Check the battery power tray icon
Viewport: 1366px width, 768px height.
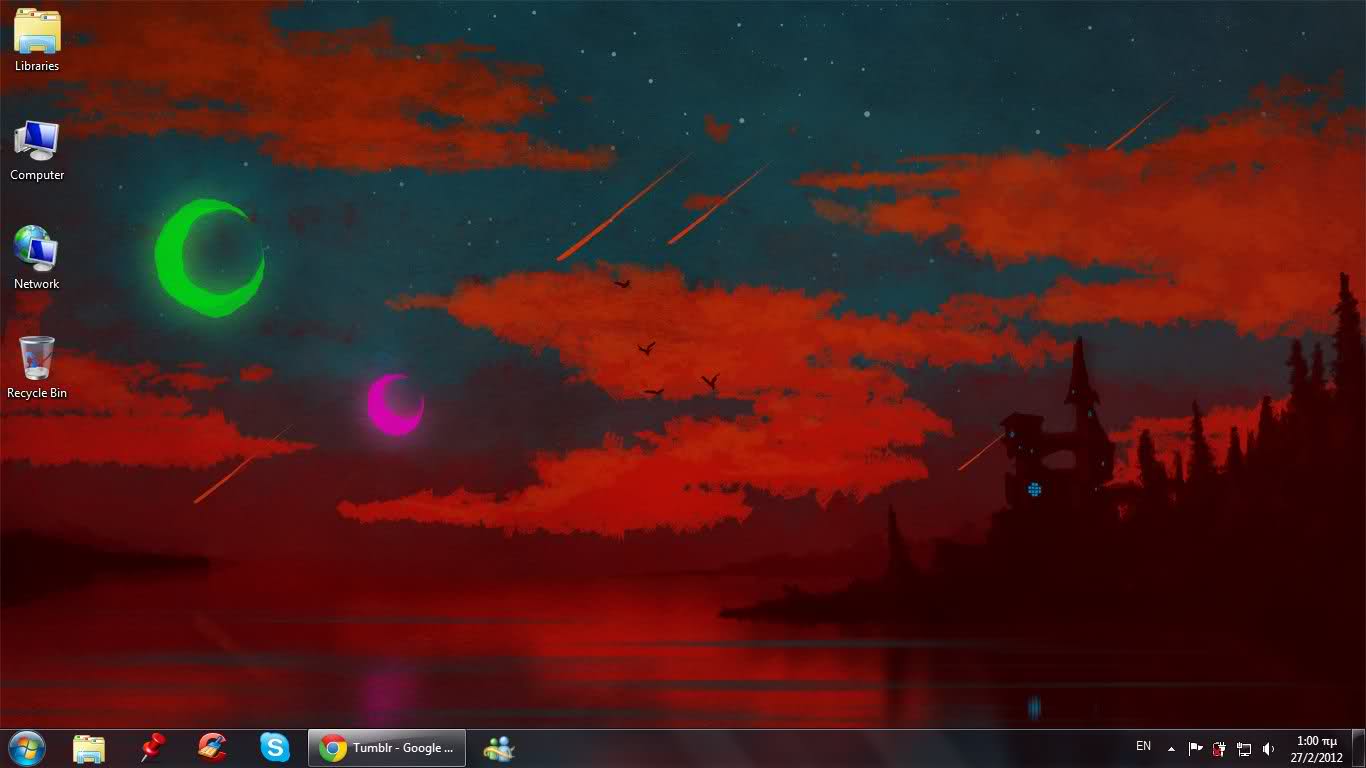point(1219,748)
